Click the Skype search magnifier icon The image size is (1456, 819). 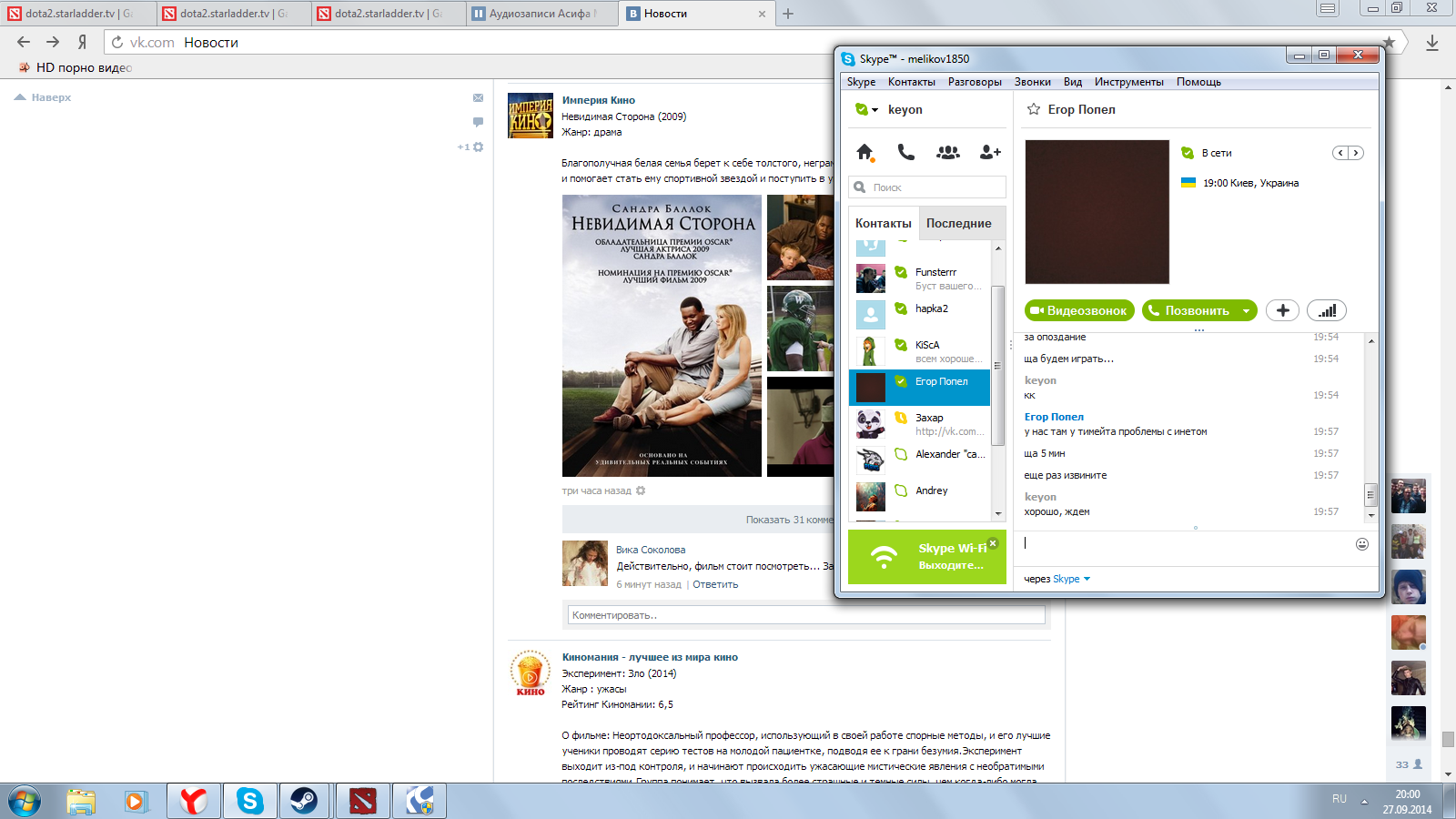pos(859,187)
